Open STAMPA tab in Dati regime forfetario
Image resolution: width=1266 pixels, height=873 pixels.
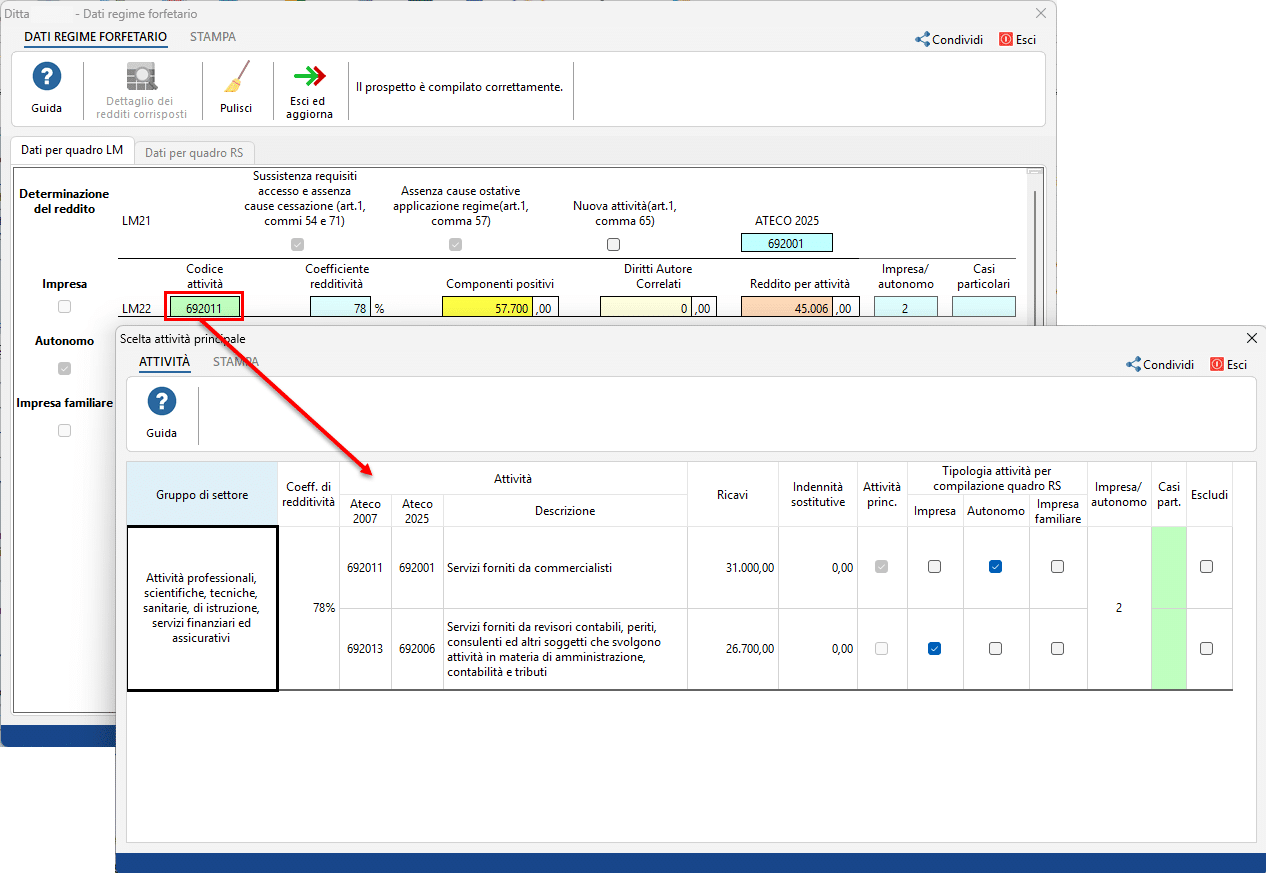213,37
